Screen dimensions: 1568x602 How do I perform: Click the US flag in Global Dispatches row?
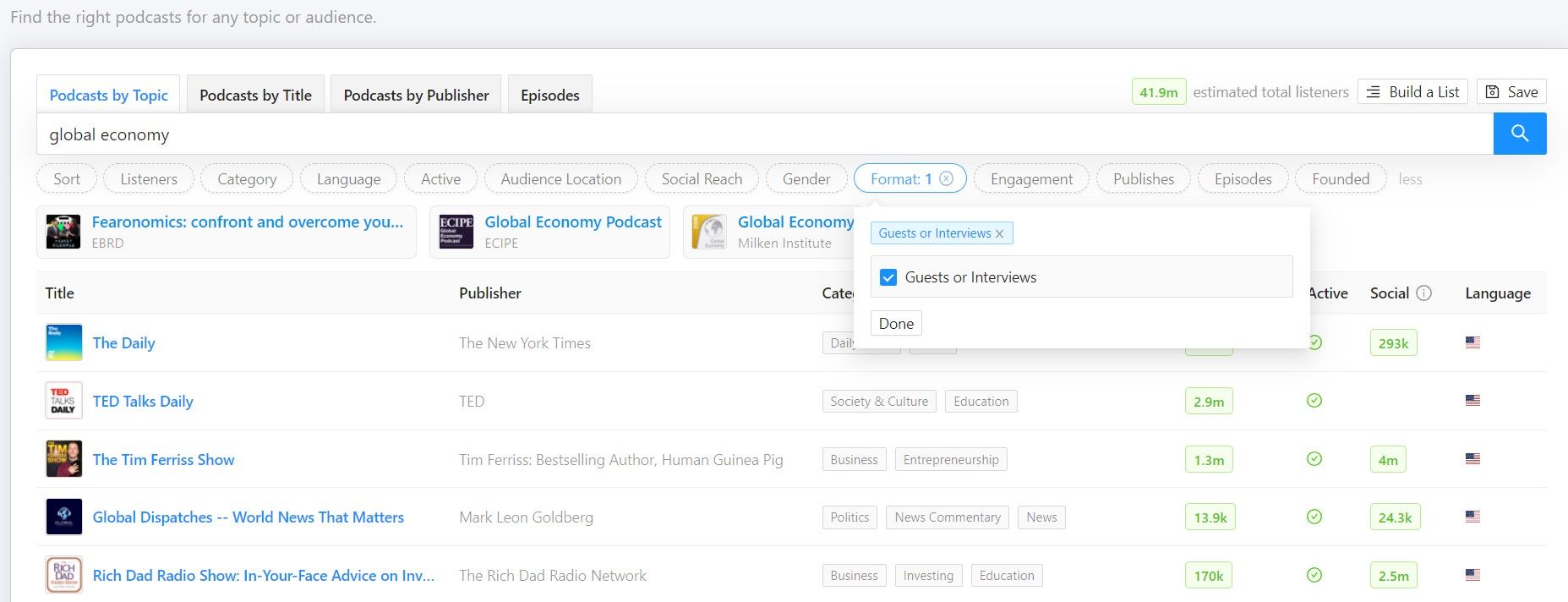tap(1472, 517)
